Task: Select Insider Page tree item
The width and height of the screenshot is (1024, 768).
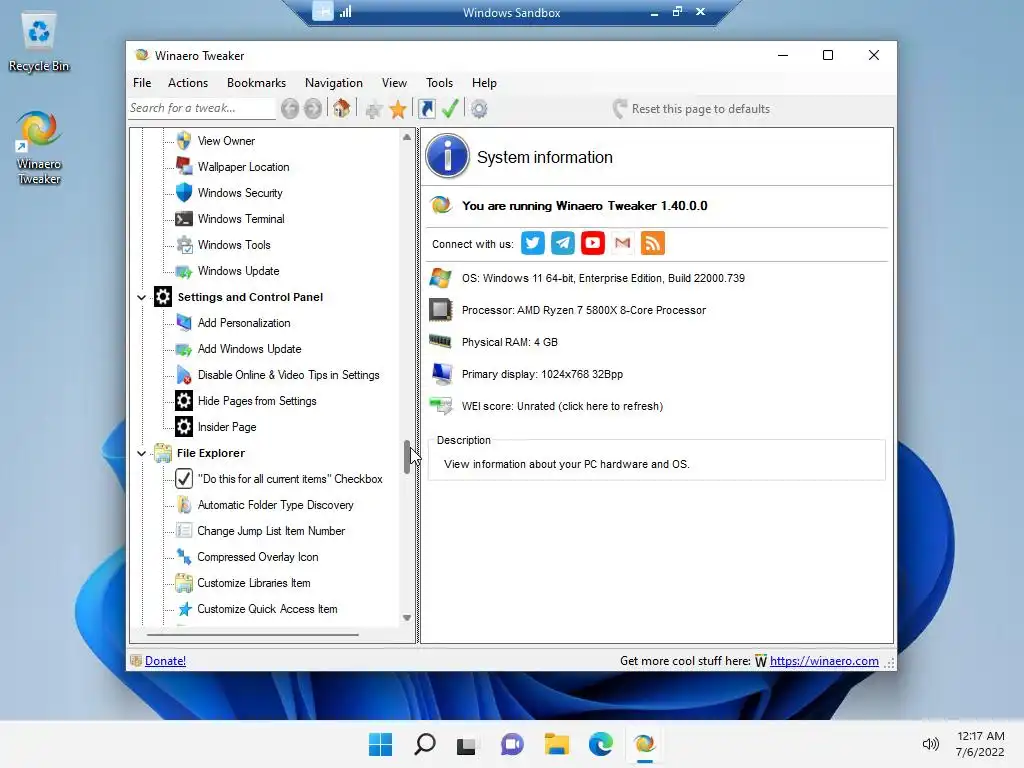Action: pos(227,427)
